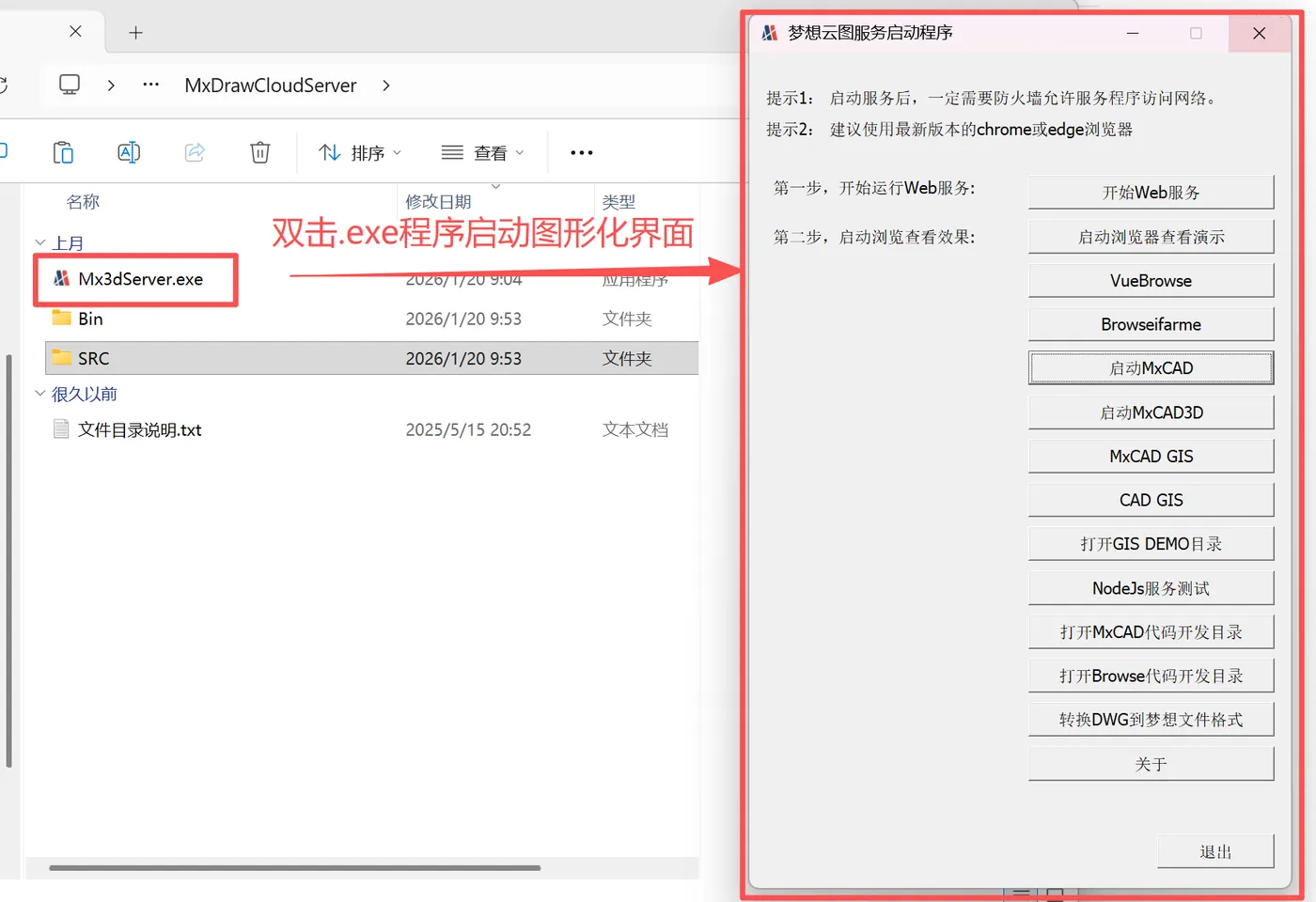Click the SRC folder icon
Screen dimensions: 1316x902
coord(62,357)
